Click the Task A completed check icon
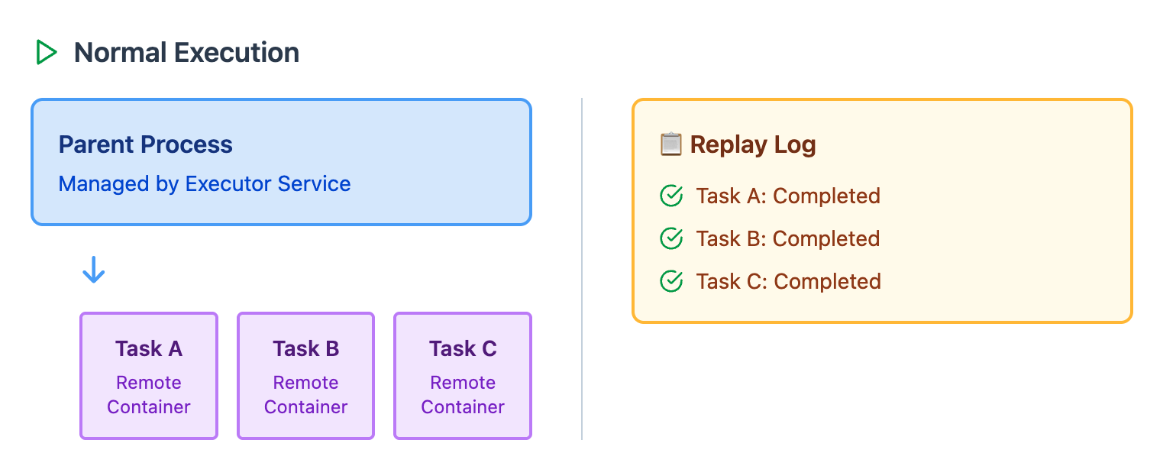 671,196
